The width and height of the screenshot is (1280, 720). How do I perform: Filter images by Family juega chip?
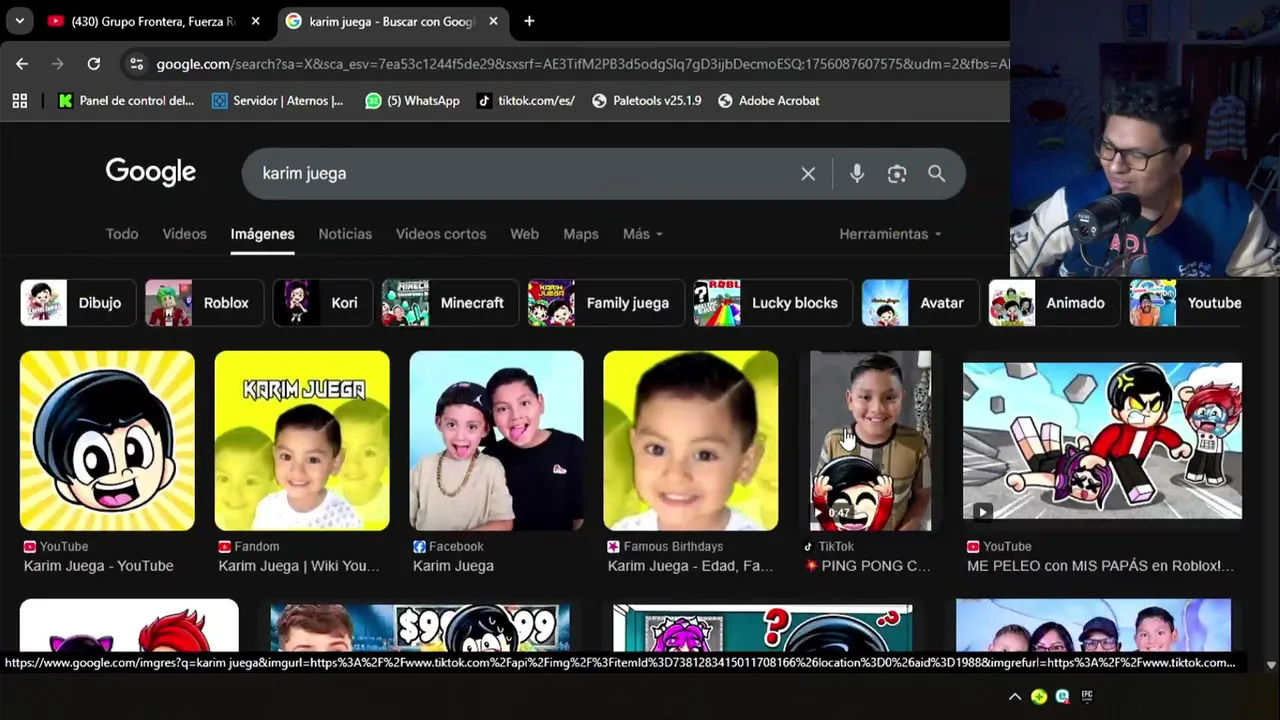pos(606,303)
